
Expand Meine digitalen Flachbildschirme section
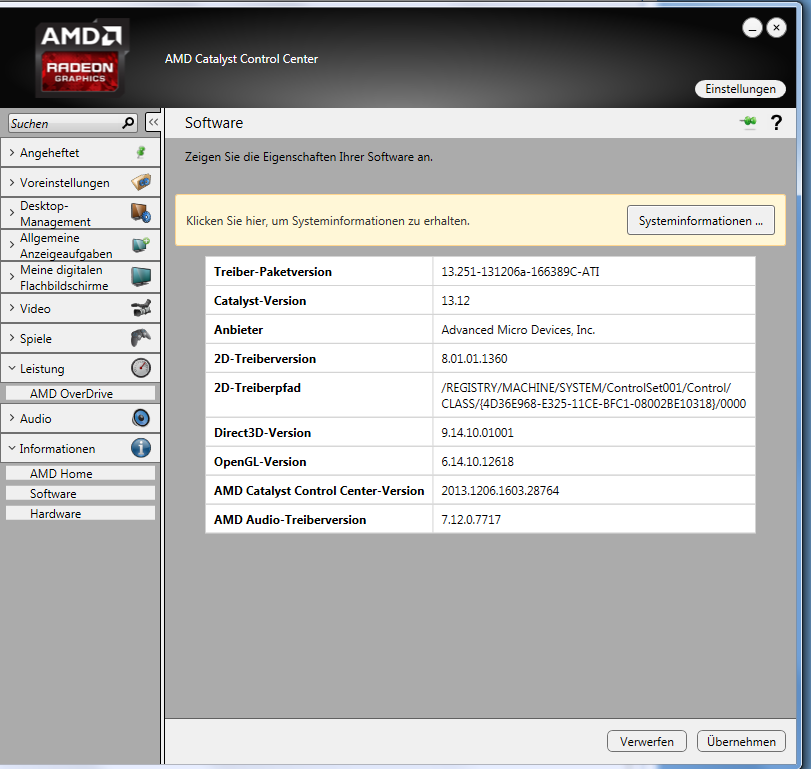point(12,277)
